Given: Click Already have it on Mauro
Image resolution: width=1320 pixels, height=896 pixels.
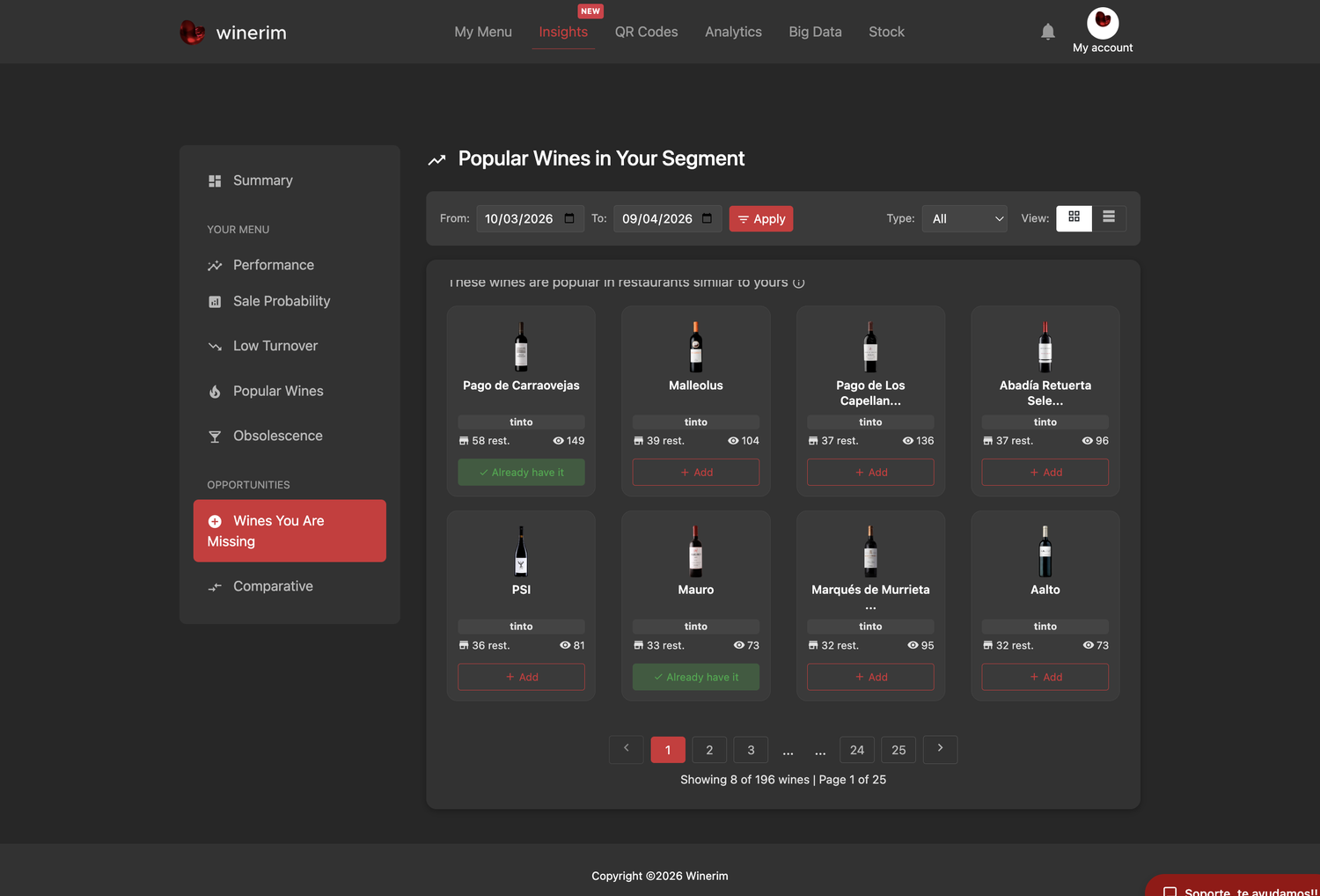Looking at the screenshot, I should click(696, 677).
